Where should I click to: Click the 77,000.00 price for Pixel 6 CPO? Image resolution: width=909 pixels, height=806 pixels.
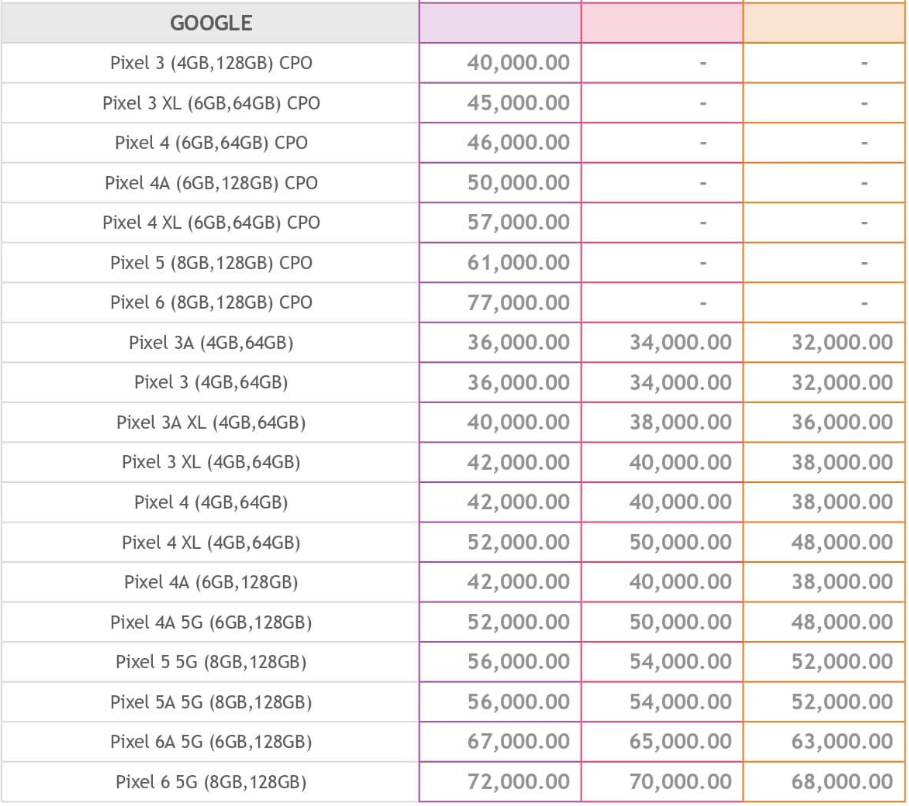click(x=518, y=303)
